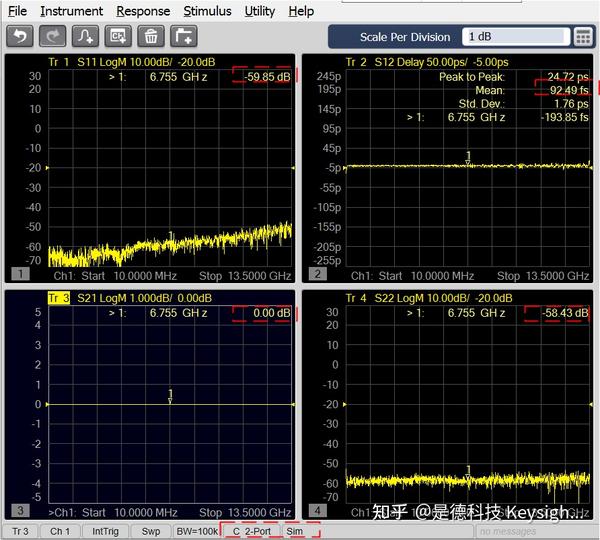
Task: Open the Utility menu
Action: click(x=260, y=11)
